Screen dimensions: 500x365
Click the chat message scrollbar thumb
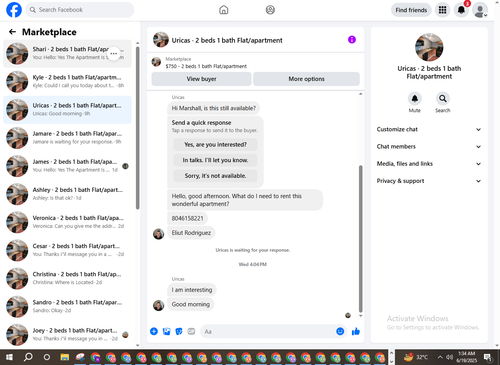point(360,239)
